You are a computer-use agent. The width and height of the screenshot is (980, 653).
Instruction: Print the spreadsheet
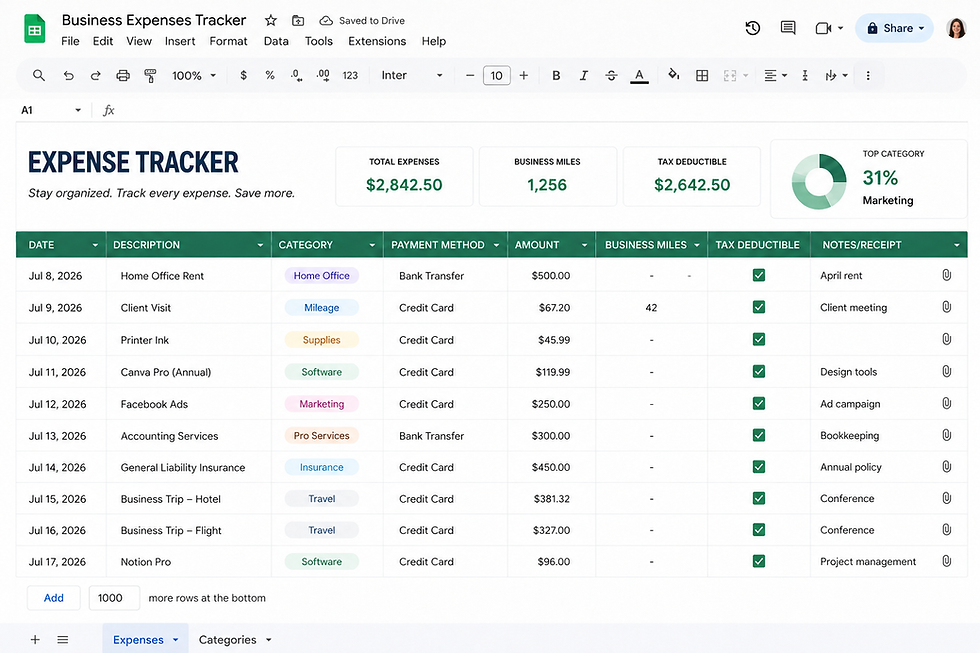(123, 76)
